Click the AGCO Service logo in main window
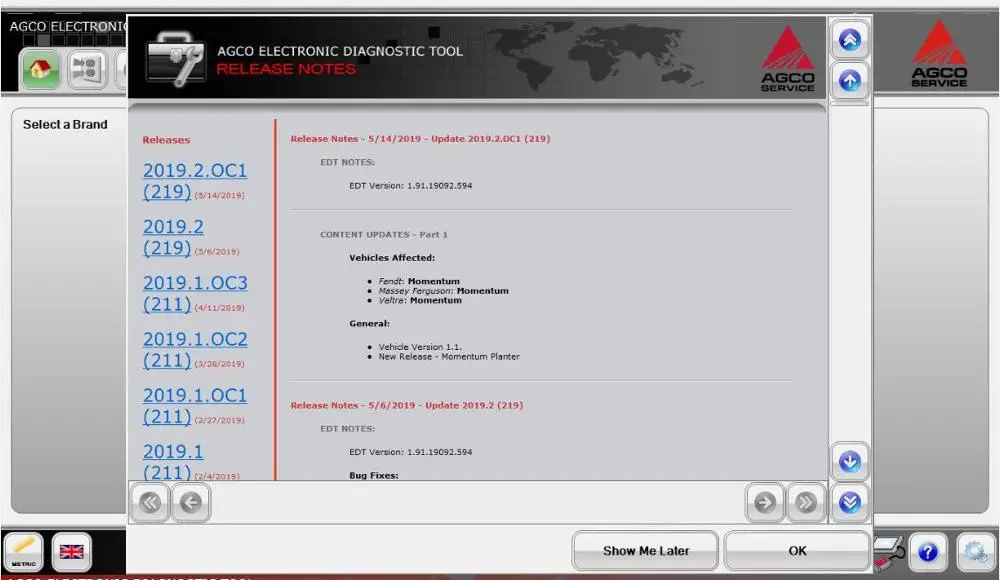This screenshot has width=1000, height=580. (x=939, y=53)
